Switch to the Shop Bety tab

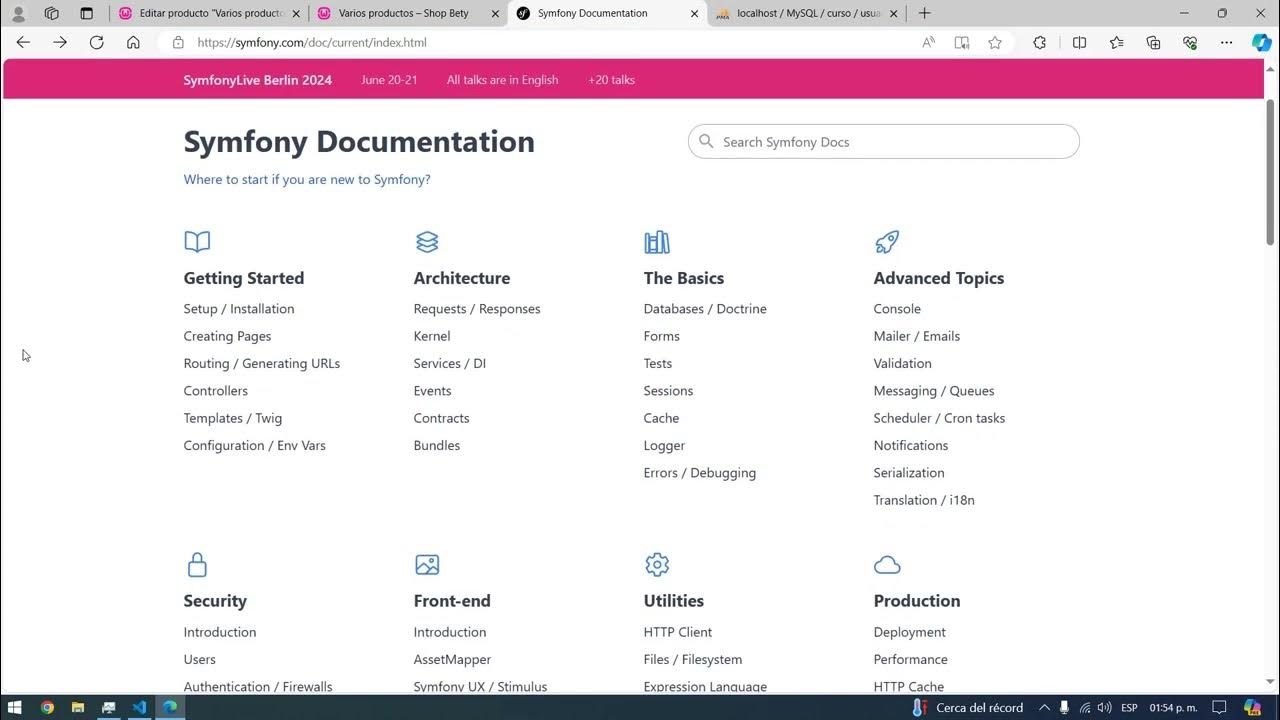(404, 13)
